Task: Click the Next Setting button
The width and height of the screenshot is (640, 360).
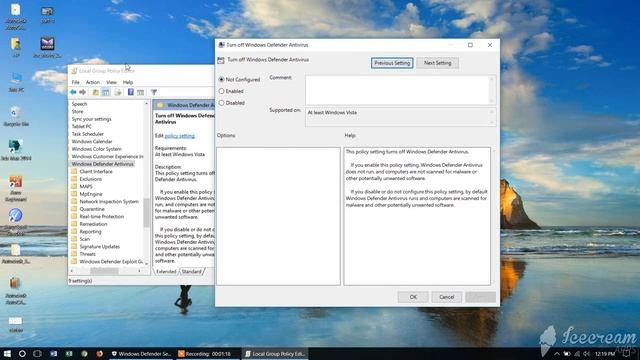Action: tap(437, 63)
